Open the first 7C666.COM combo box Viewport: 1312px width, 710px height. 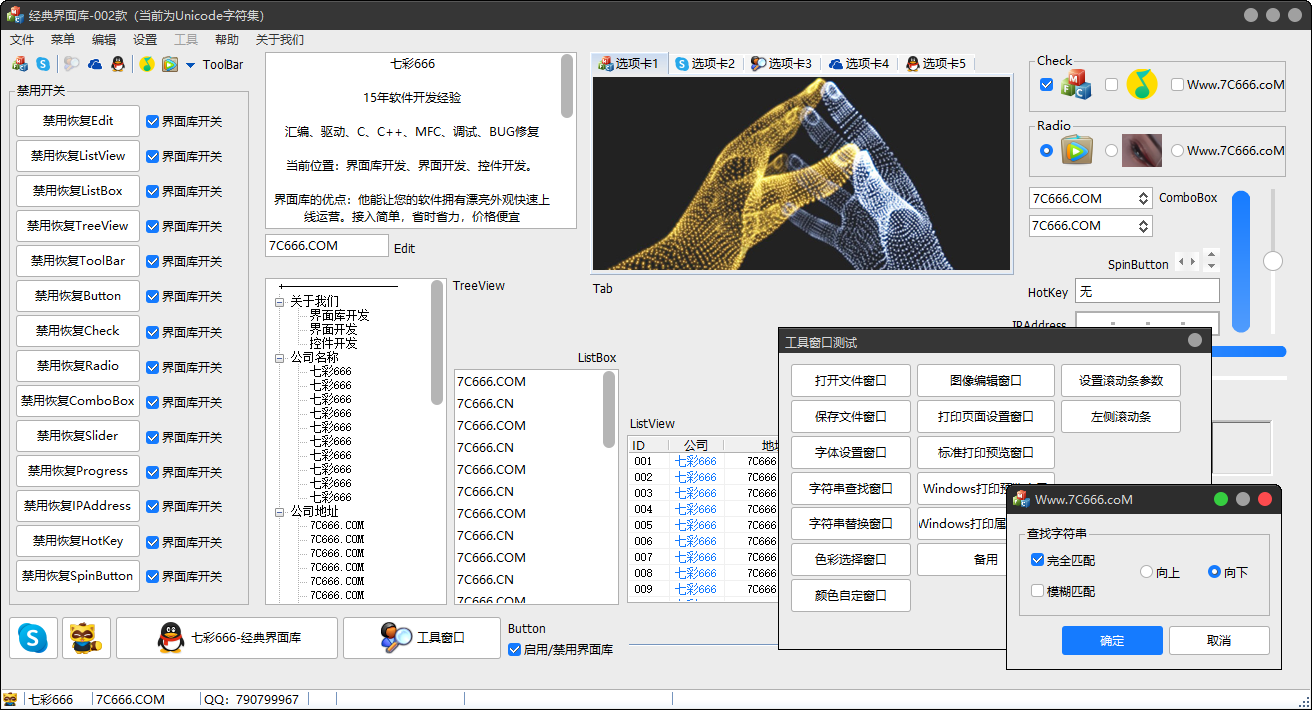(x=1143, y=198)
